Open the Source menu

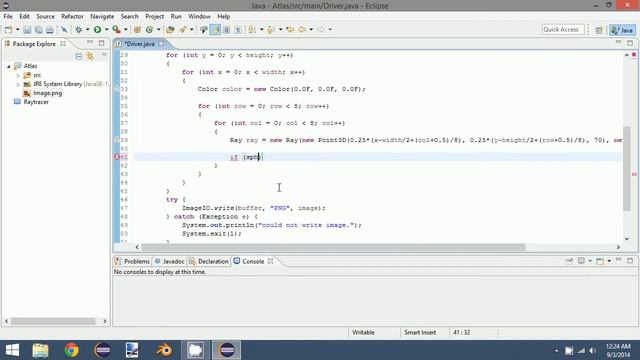[45, 16]
